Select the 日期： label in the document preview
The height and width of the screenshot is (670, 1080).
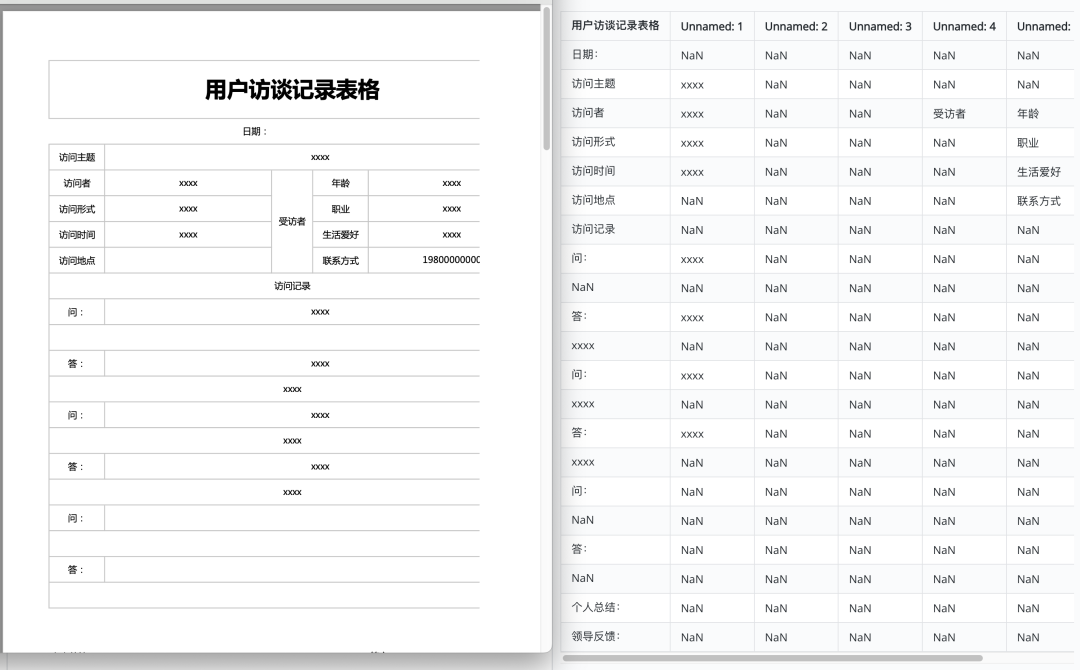point(255,132)
